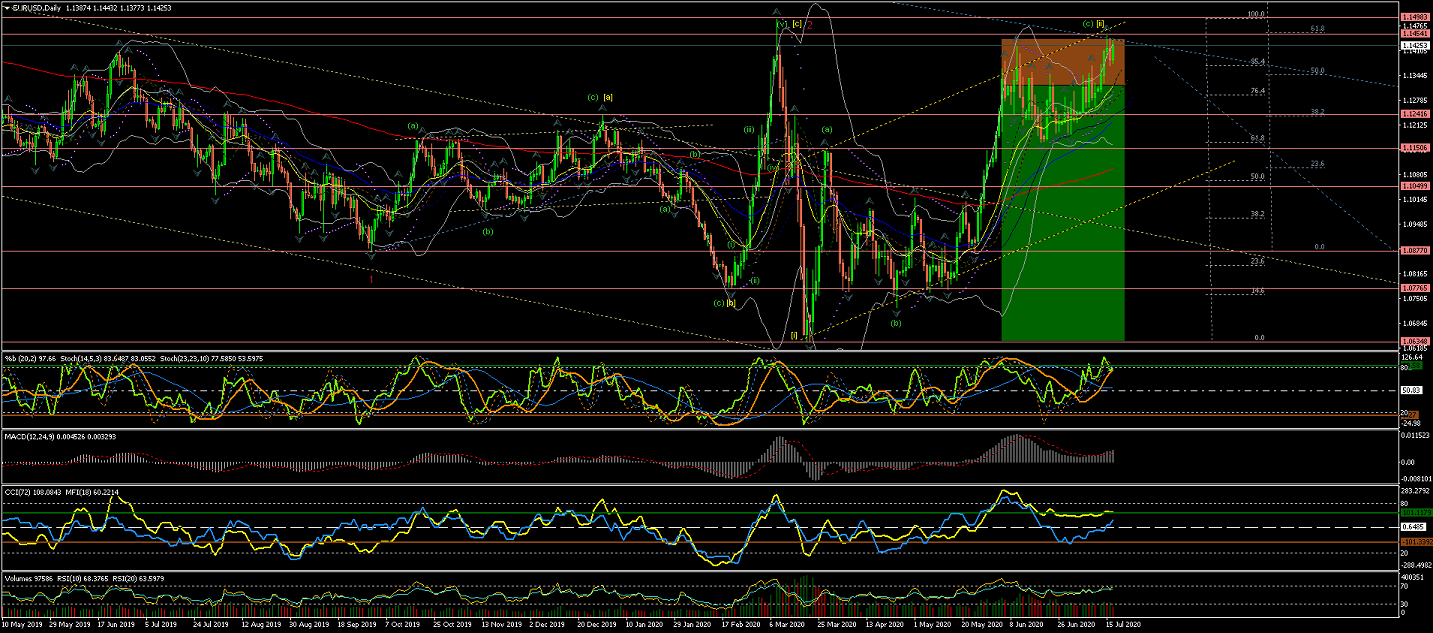Click the Volumes indicator label

point(22,577)
